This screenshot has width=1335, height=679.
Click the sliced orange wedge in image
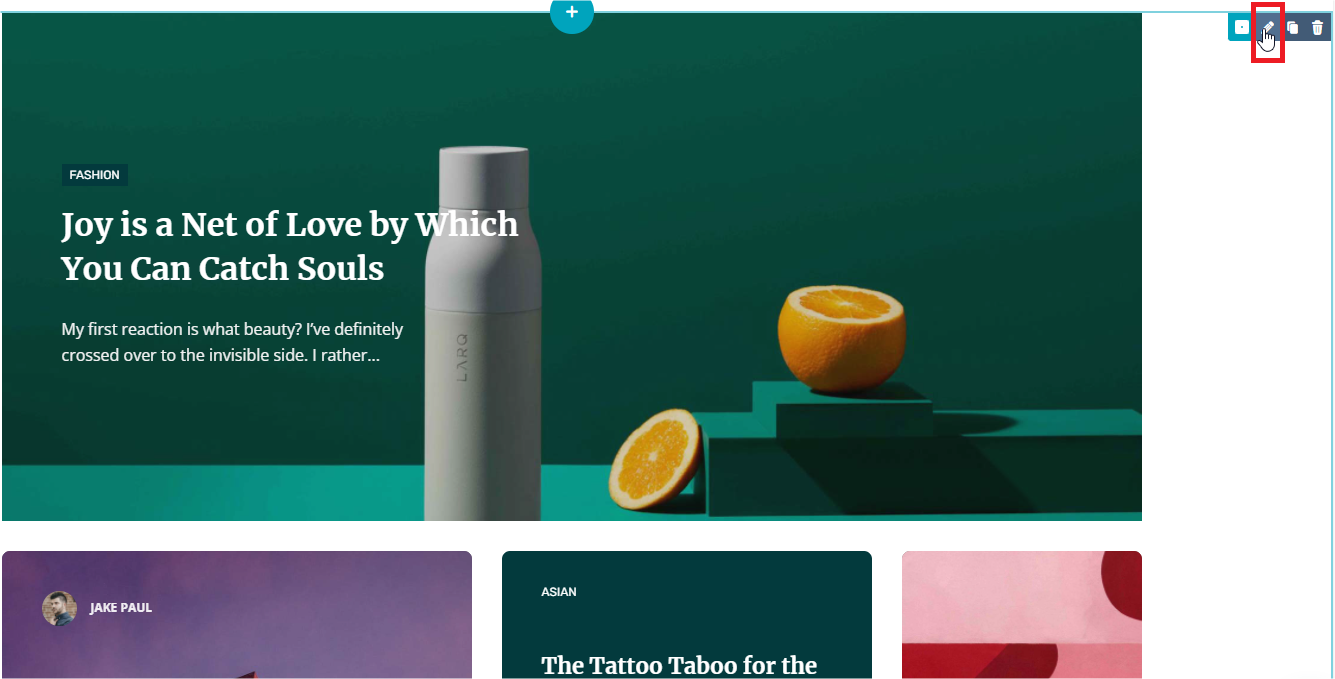click(x=655, y=458)
